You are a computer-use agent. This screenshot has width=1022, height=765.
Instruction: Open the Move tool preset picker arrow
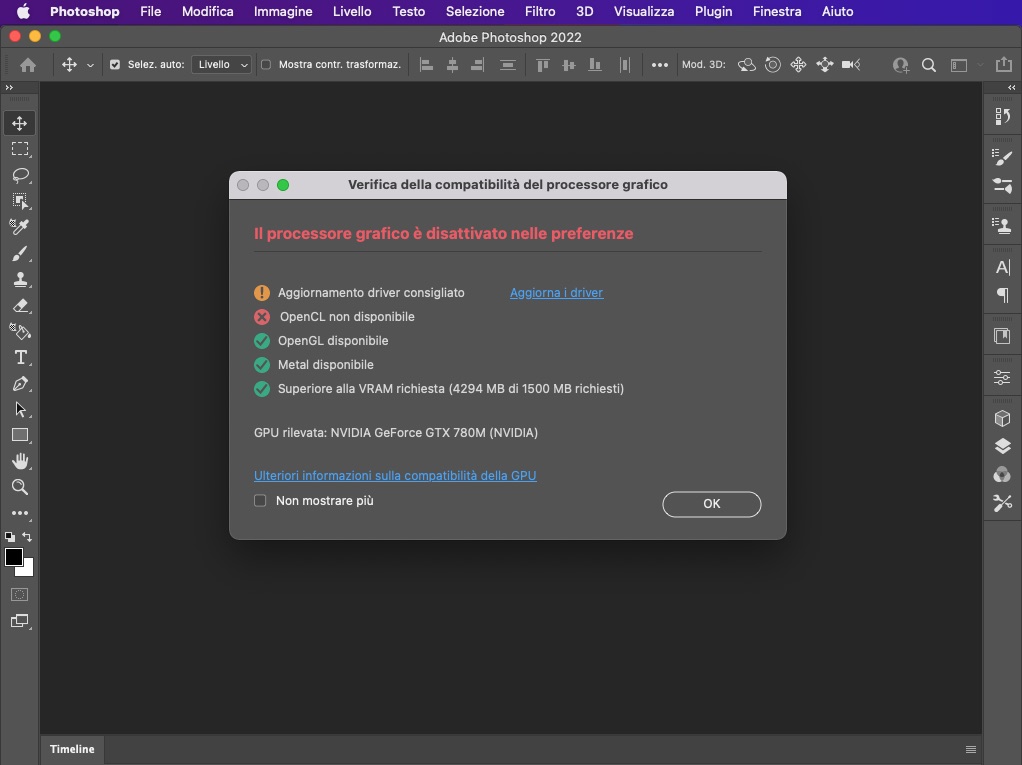point(91,65)
